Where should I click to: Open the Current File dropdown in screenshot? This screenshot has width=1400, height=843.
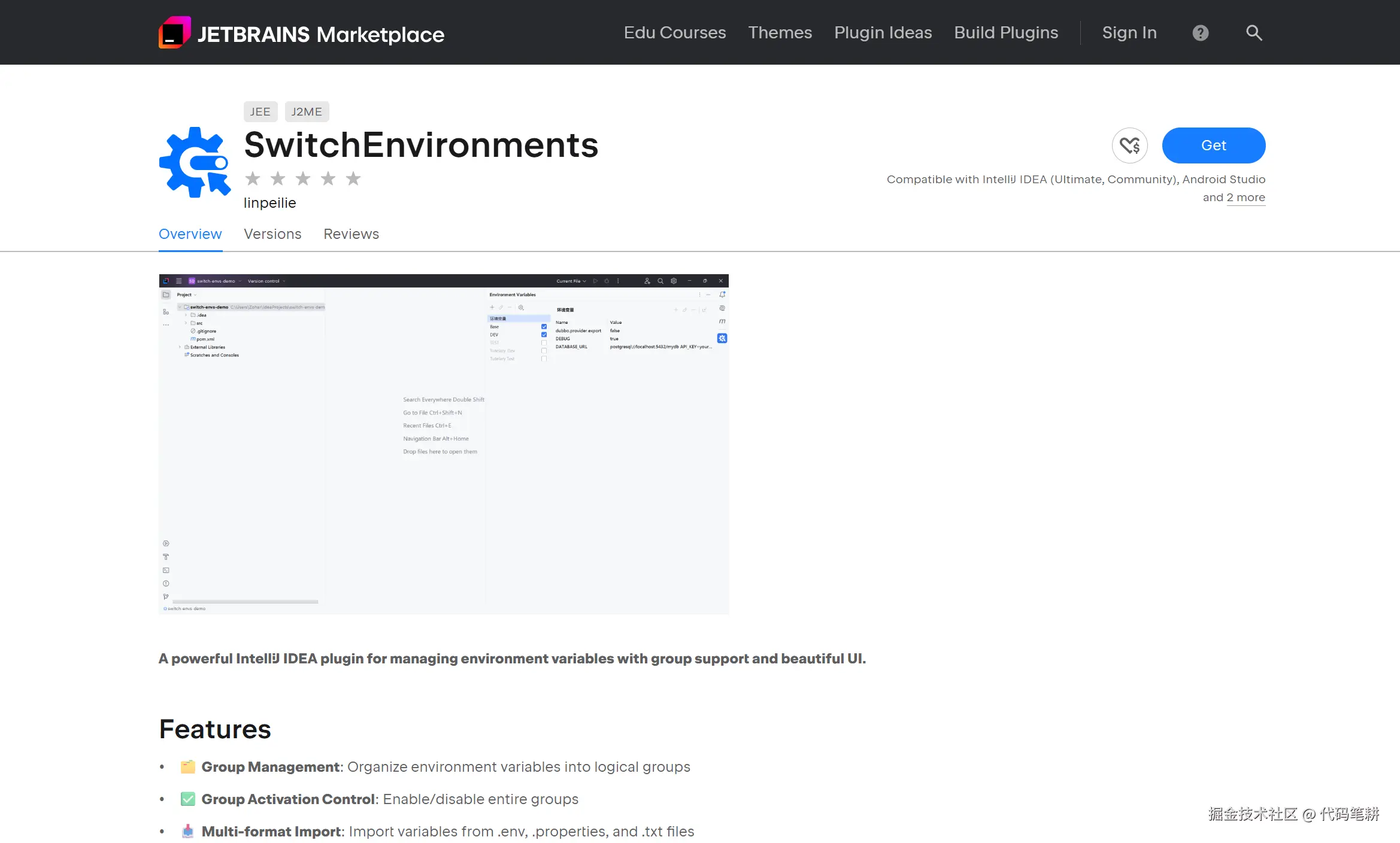(571, 281)
